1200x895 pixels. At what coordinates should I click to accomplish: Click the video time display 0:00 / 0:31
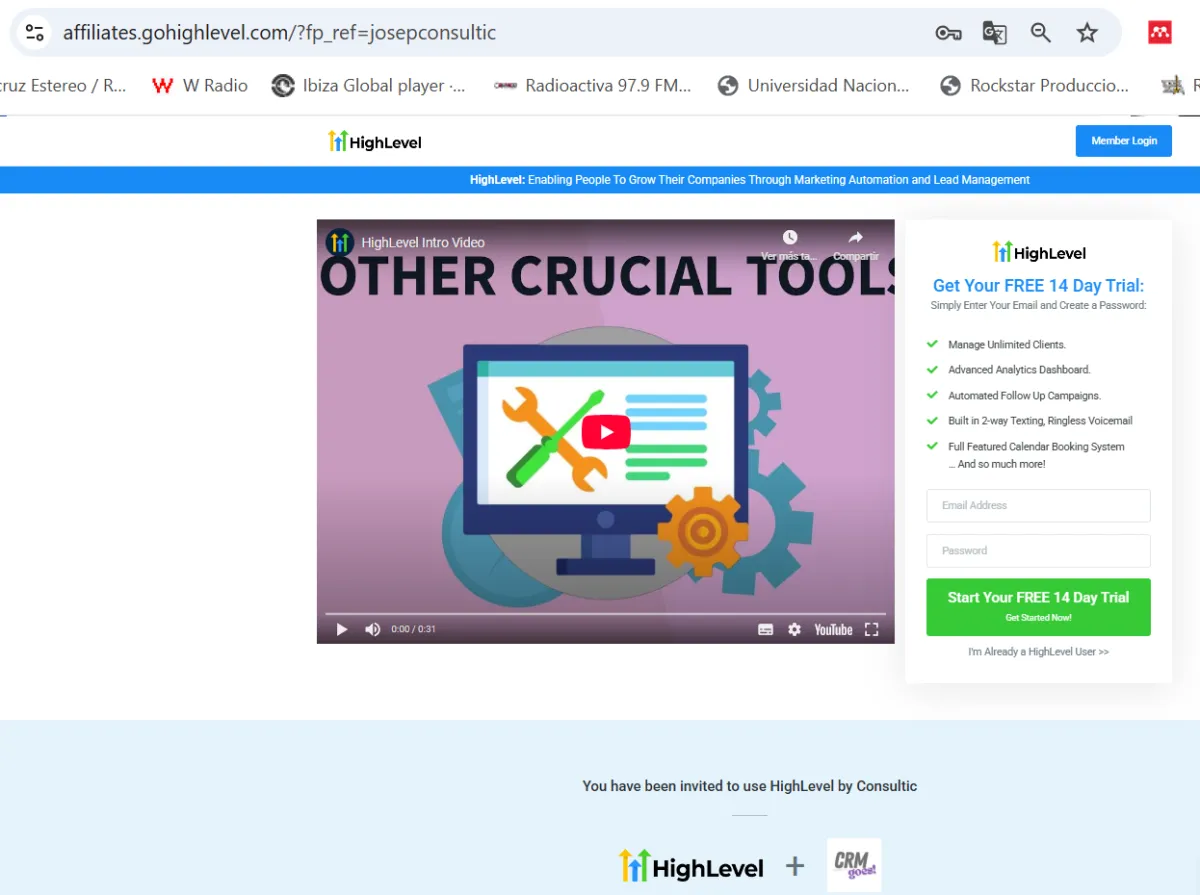pyautogui.click(x=413, y=630)
